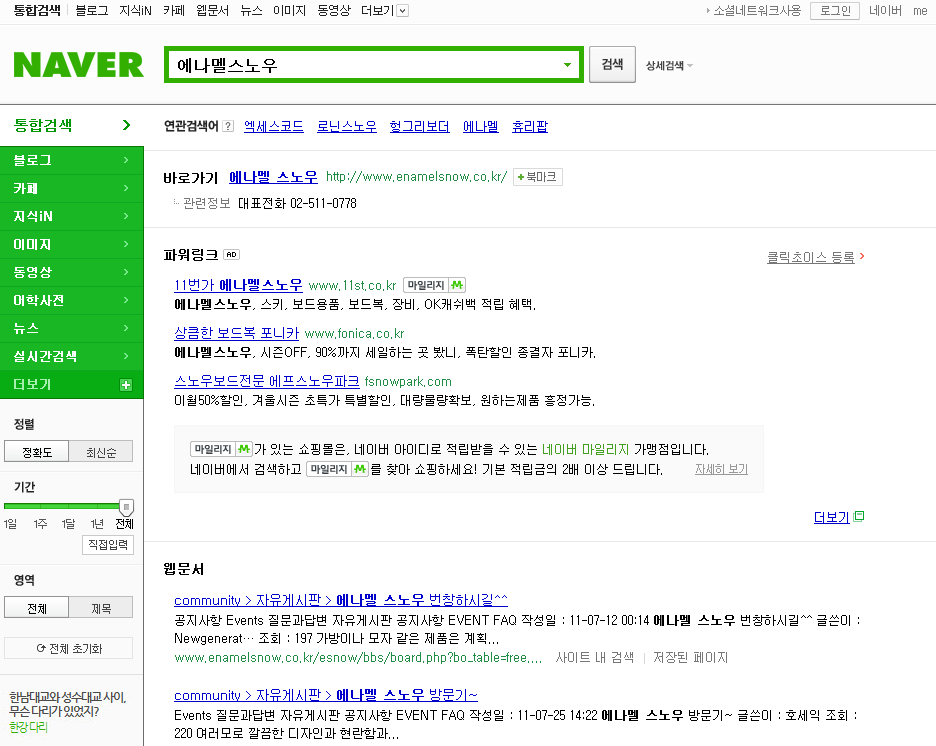Select 제목 in the 영역 filter

101,608
